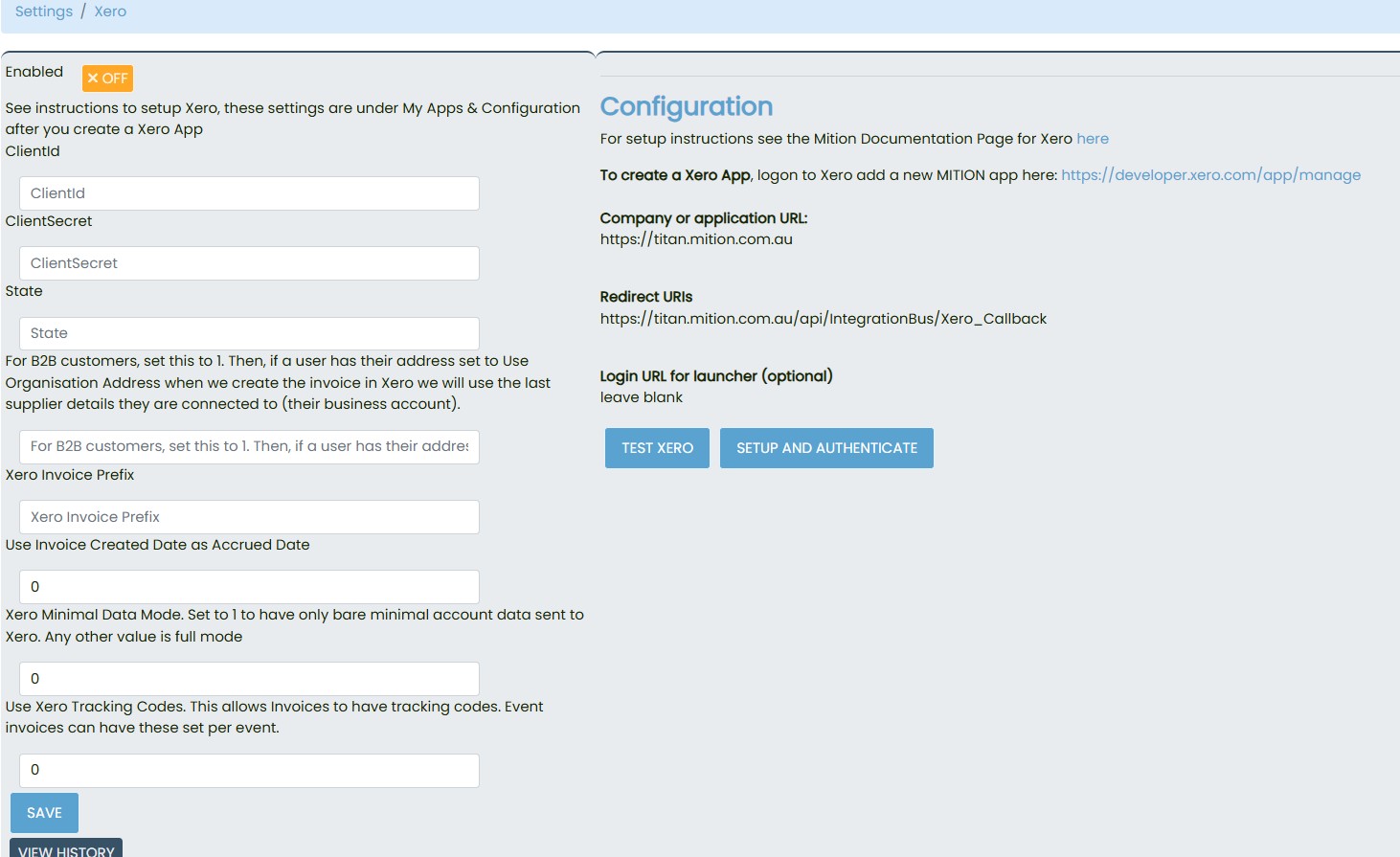This screenshot has height=857, width=1400.
Task: Open the developer.xero.com app manage link
Action: click(x=1210, y=175)
